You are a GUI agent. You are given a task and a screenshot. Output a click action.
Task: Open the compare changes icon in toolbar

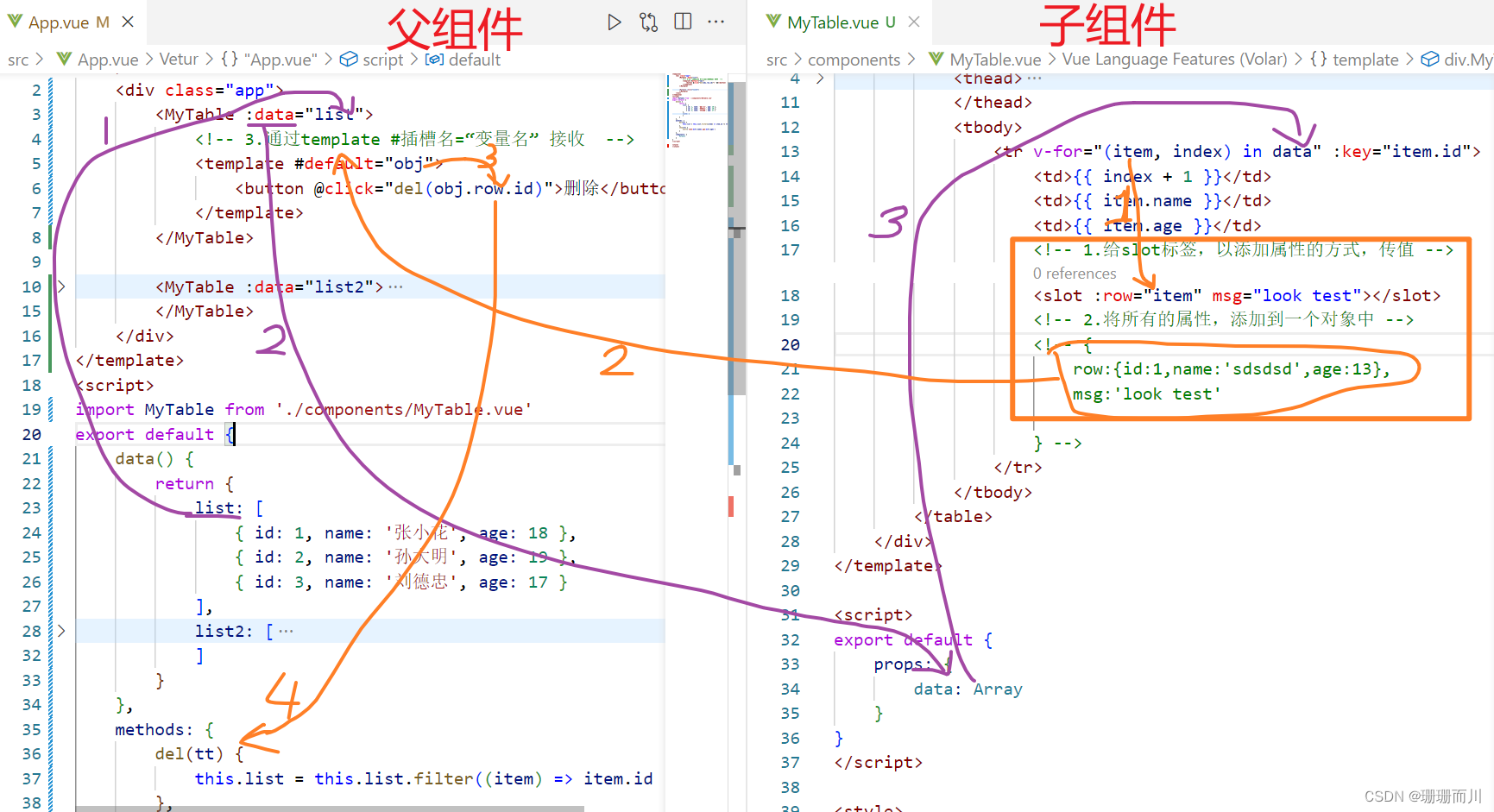coord(648,22)
